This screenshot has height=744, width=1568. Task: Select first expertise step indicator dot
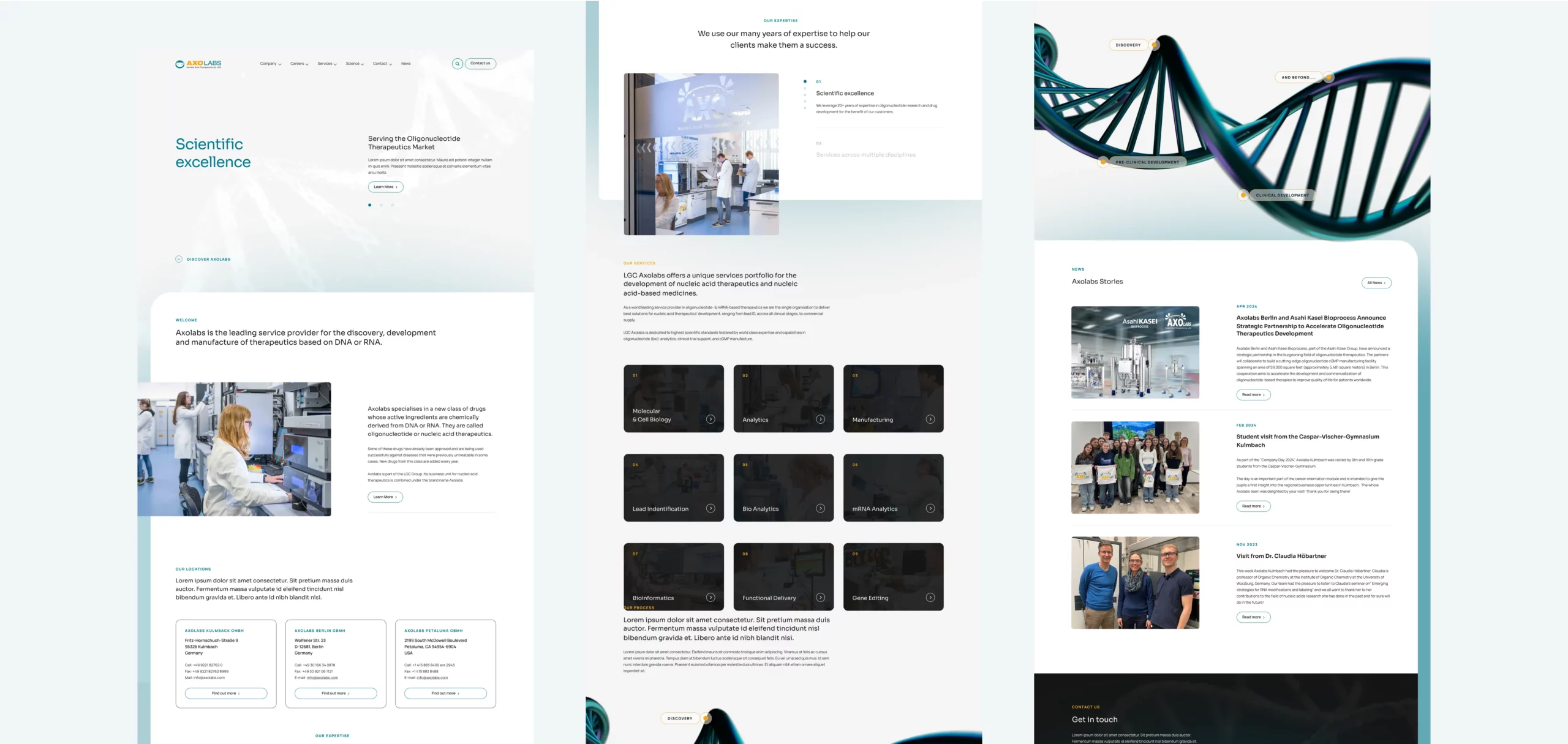tap(805, 81)
